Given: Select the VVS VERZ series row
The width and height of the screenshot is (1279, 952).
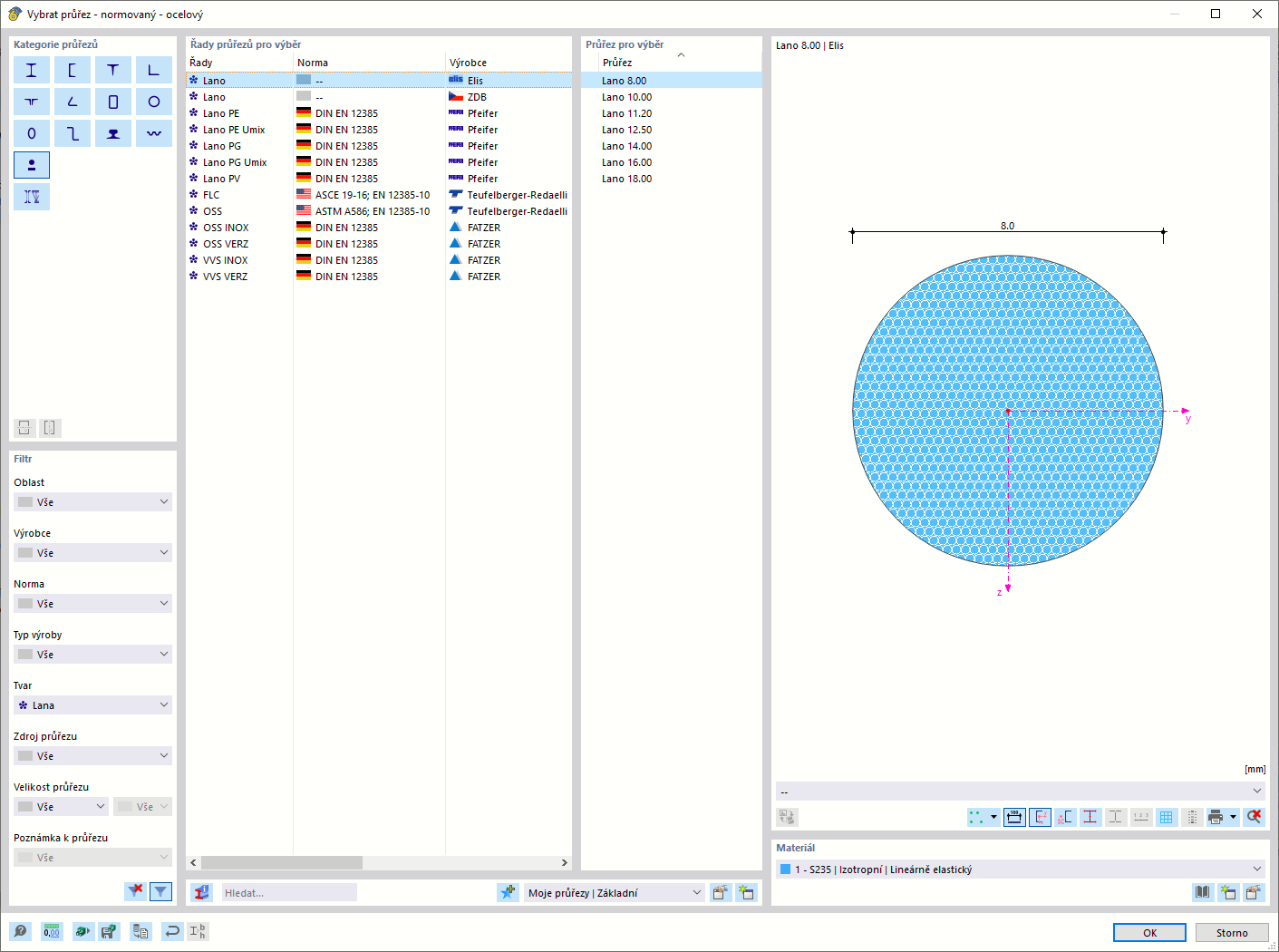Looking at the screenshot, I should (379, 277).
